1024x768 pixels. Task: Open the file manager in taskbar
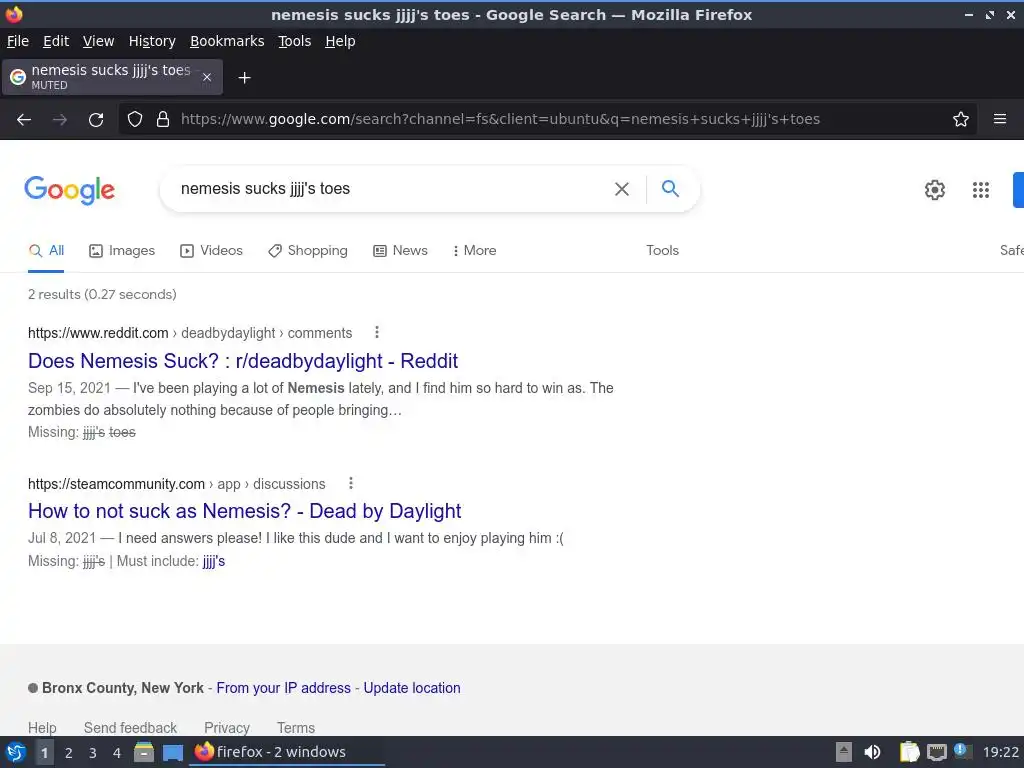144,752
